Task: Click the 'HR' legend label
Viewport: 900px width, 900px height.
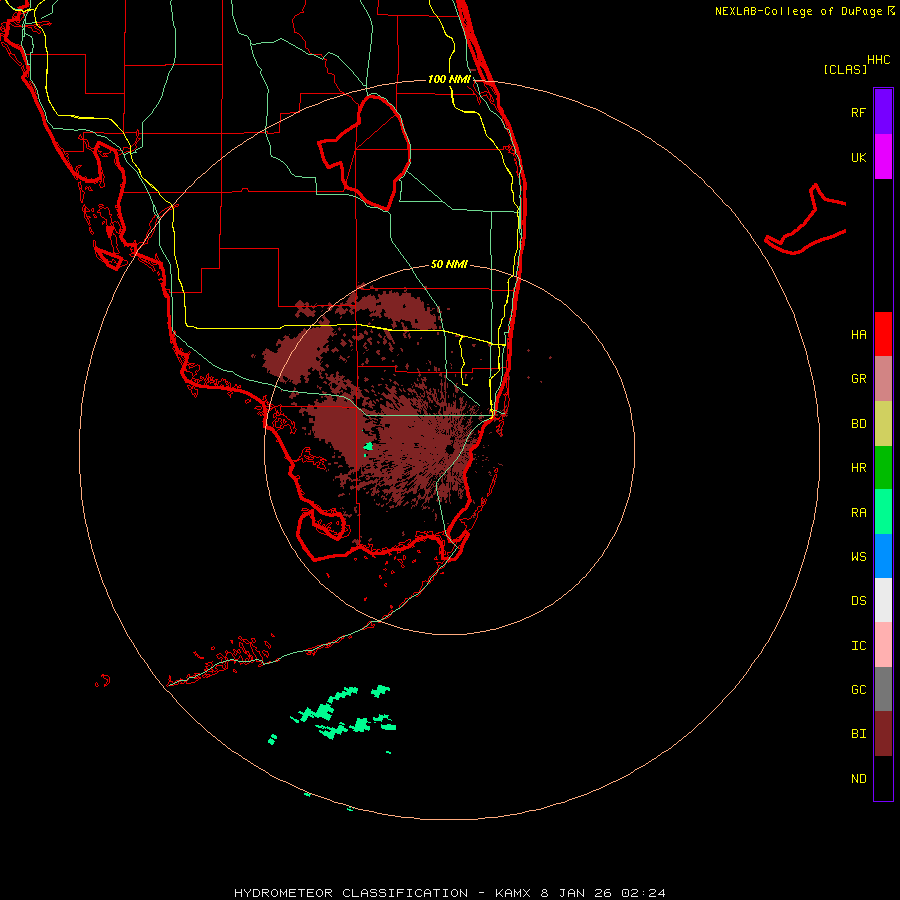Action: 858,468
